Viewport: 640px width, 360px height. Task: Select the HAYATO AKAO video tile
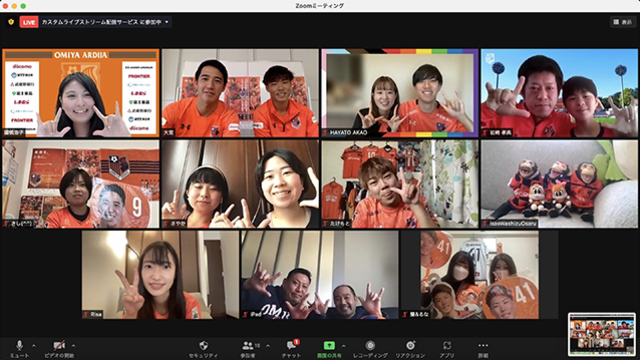pyautogui.click(x=400, y=93)
